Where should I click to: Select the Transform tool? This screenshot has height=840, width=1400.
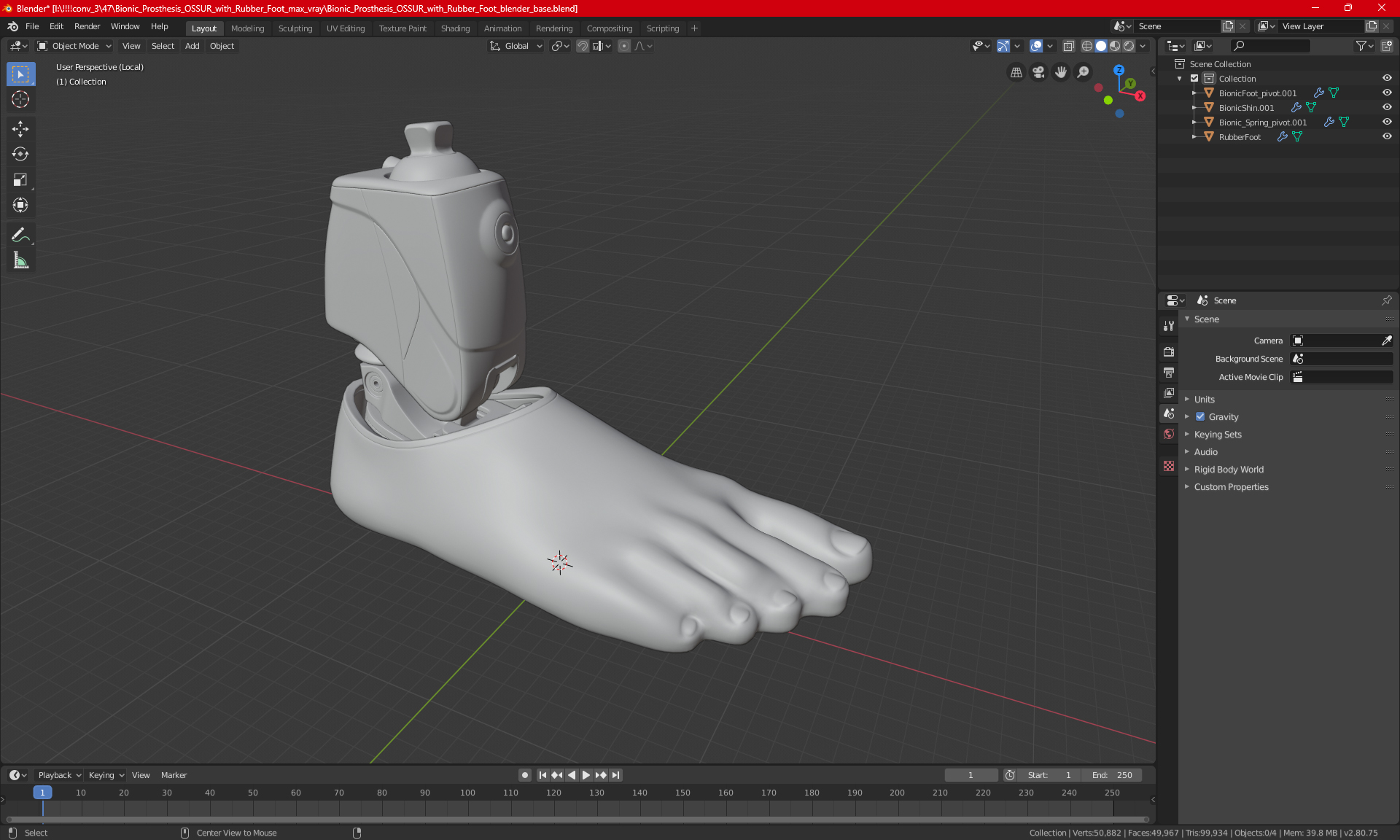[20, 206]
